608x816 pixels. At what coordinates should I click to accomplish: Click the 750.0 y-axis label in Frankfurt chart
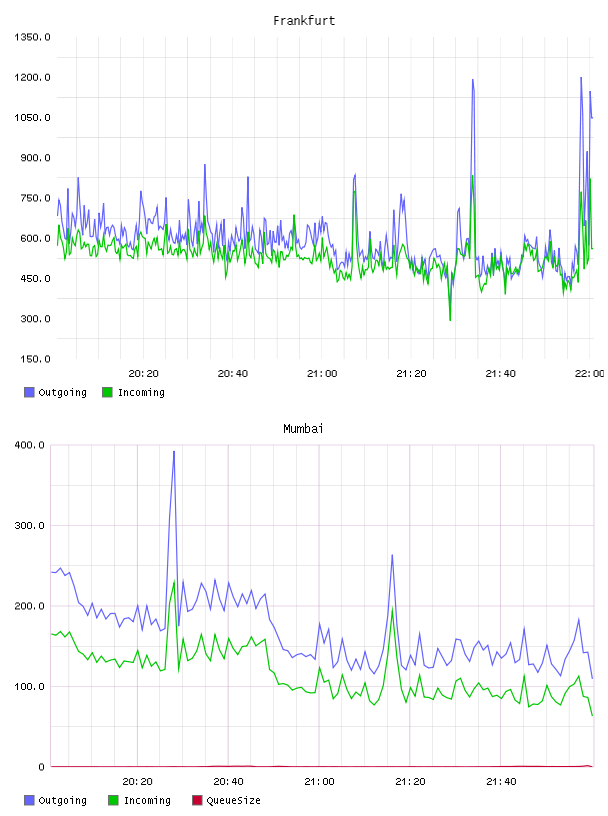pos(35,198)
